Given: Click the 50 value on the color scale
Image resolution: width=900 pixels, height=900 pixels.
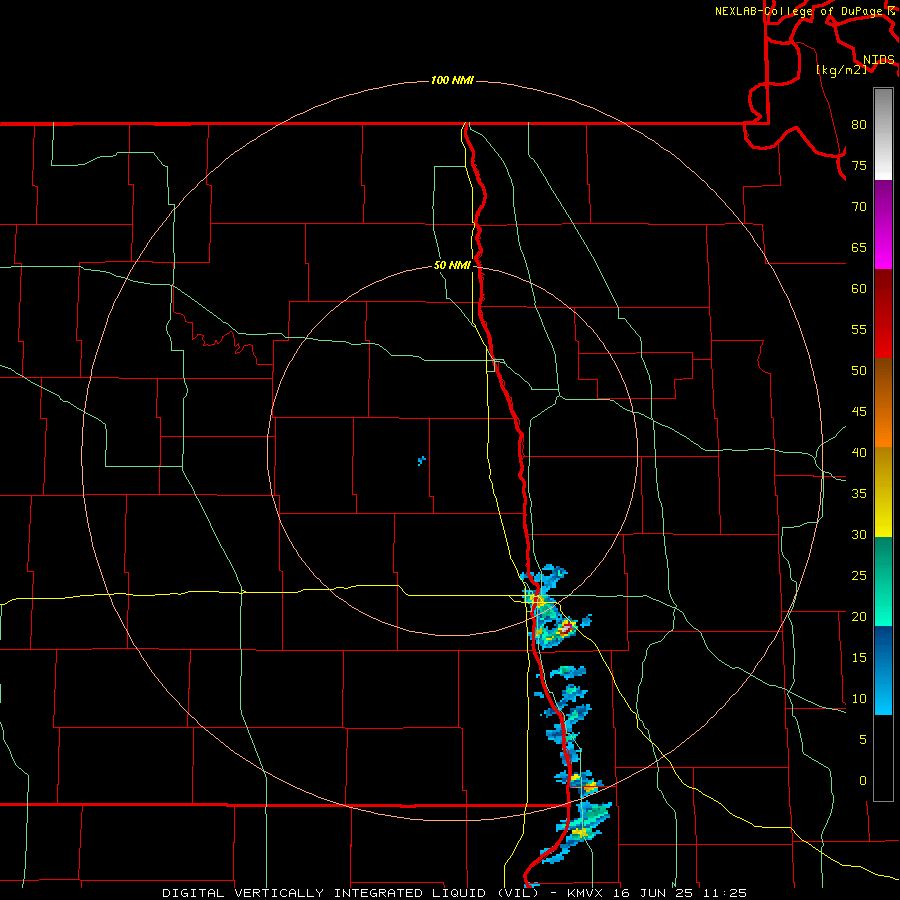Looking at the screenshot, I should tap(859, 371).
